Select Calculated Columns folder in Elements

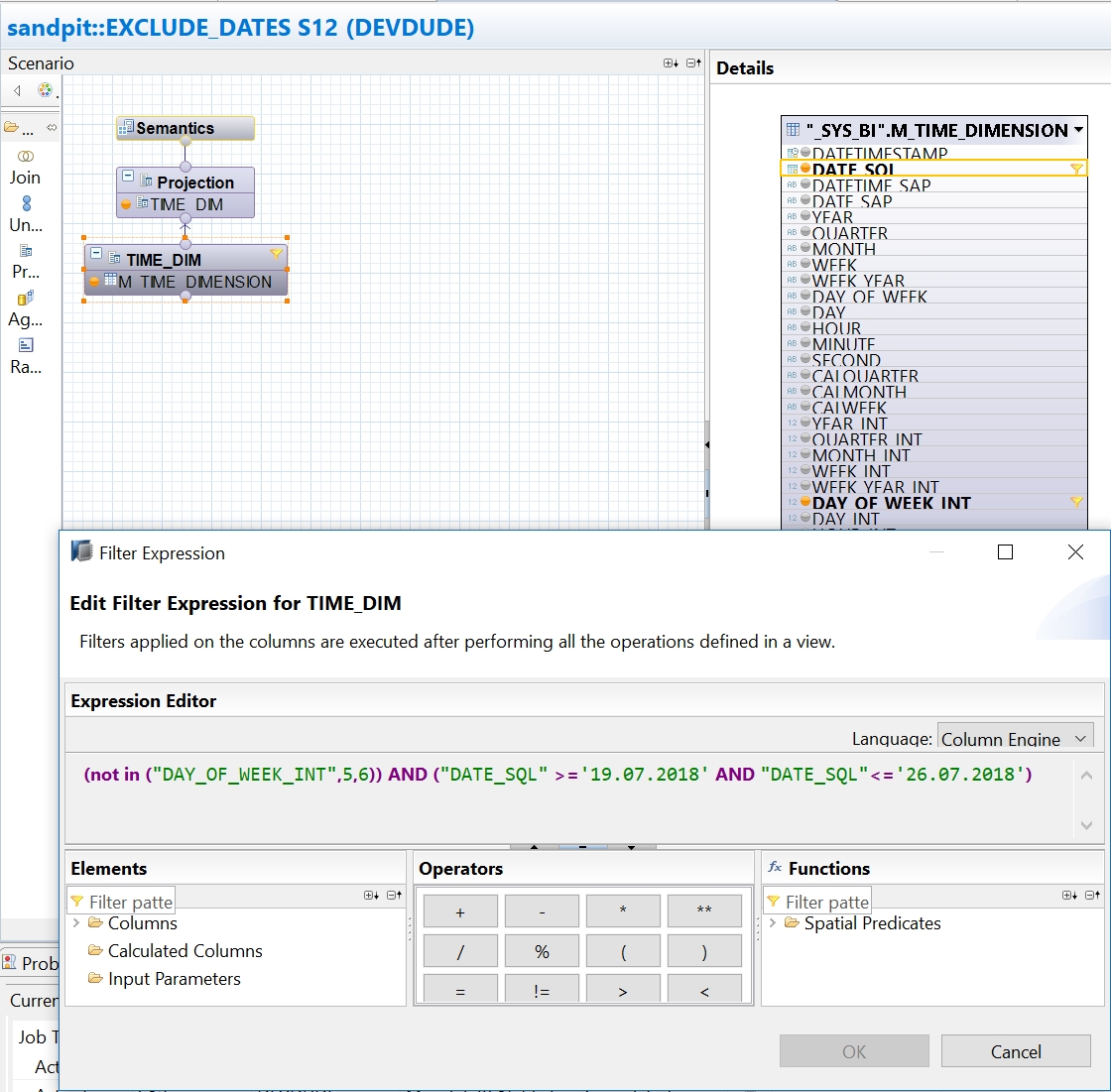[x=175, y=950]
